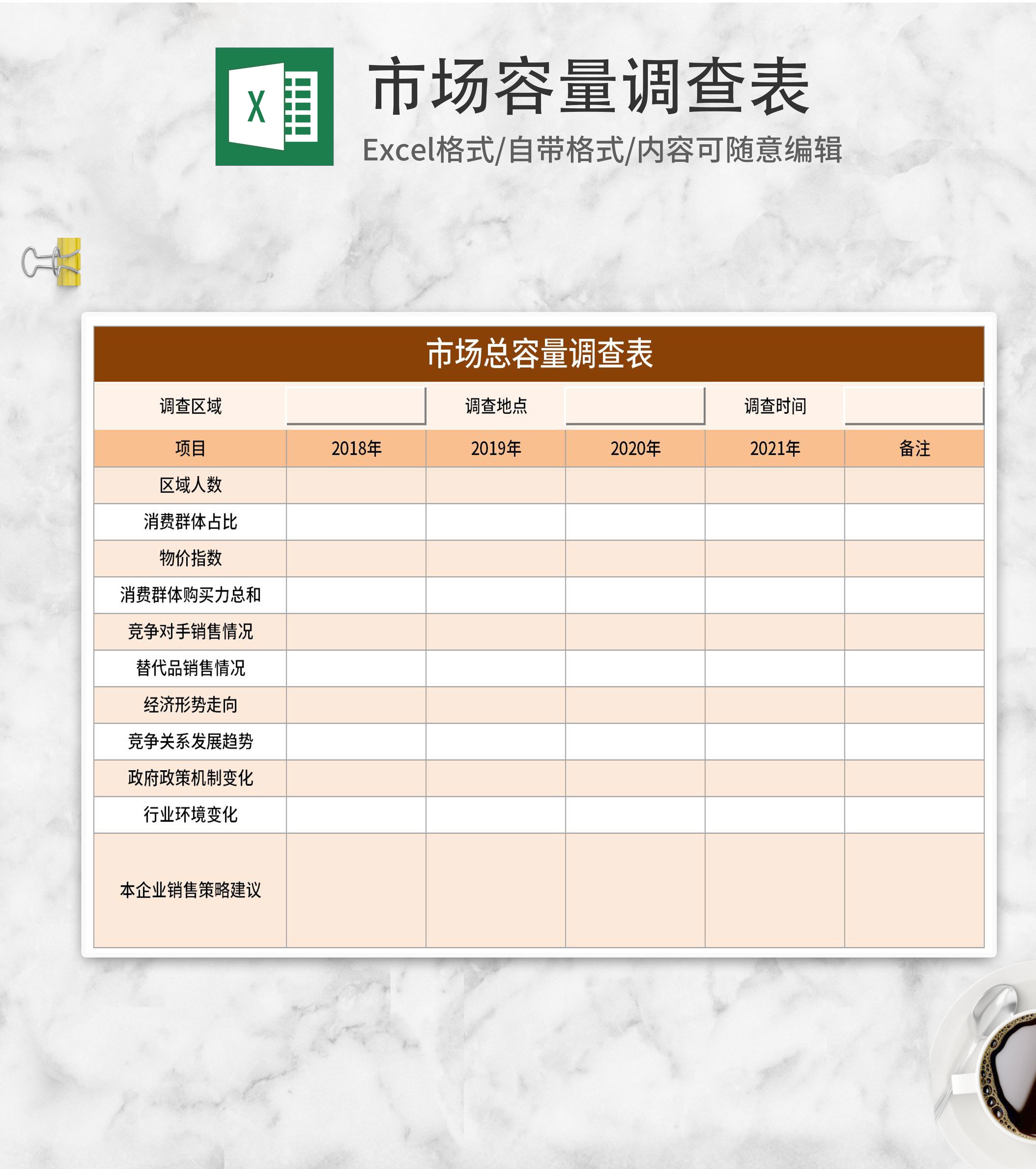
Task: Select the 本企业销售策略建议 cell
Action: click(x=190, y=890)
